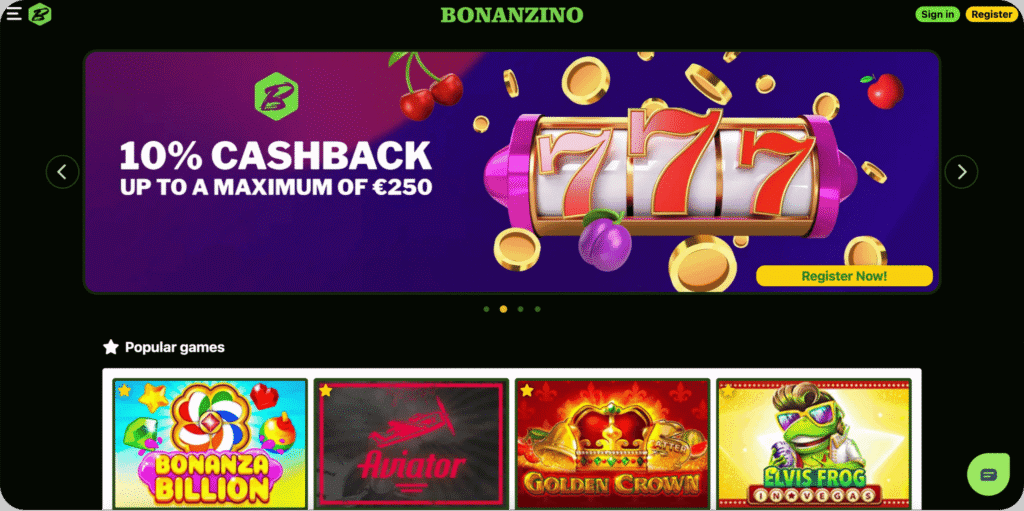The height and width of the screenshot is (511, 1024).
Task: Open the Elvis Frog in Vegas game
Action: tap(813, 444)
